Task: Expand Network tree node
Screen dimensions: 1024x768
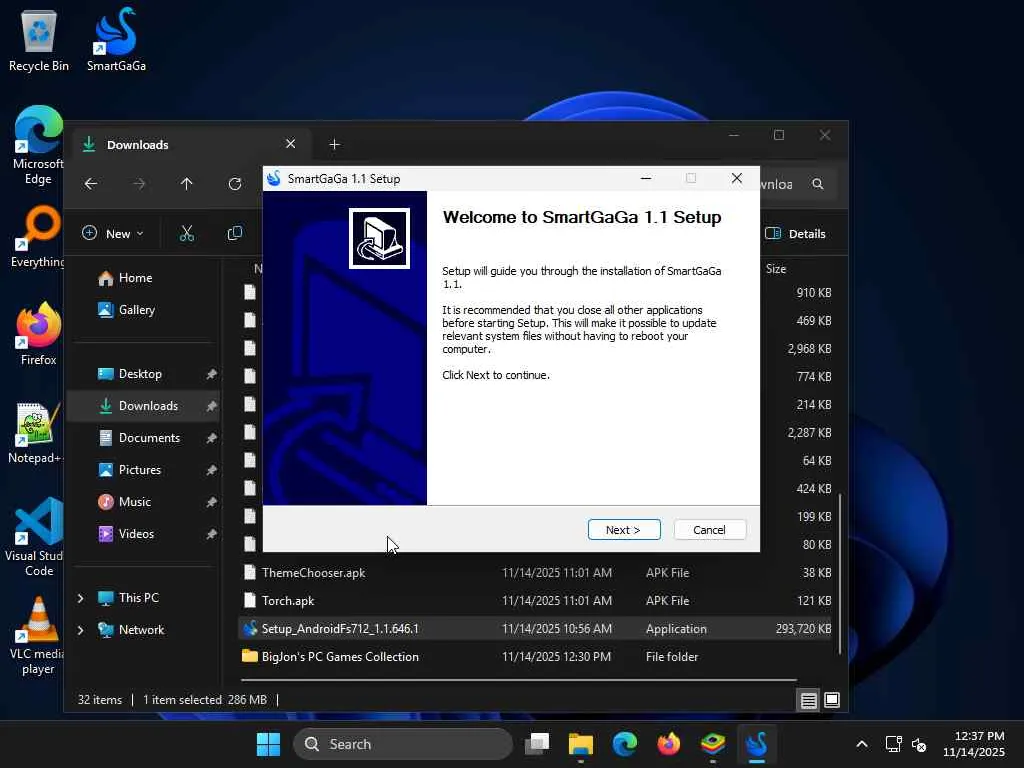Action: [80, 630]
